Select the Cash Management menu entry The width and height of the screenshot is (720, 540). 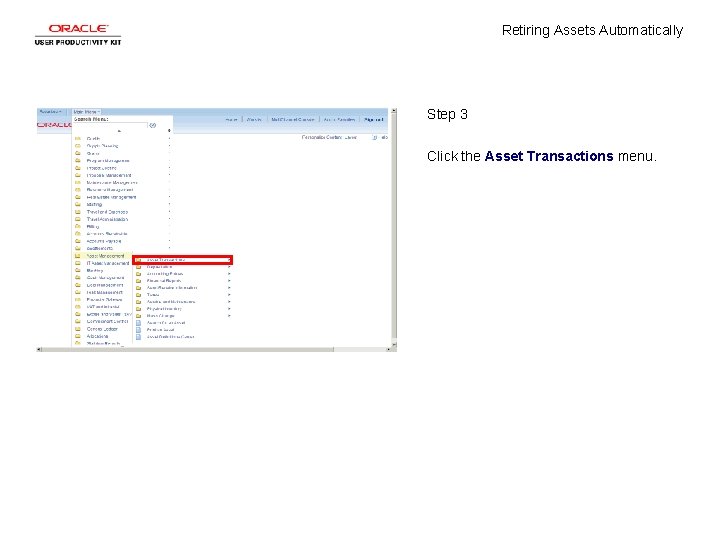coord(105,278)
